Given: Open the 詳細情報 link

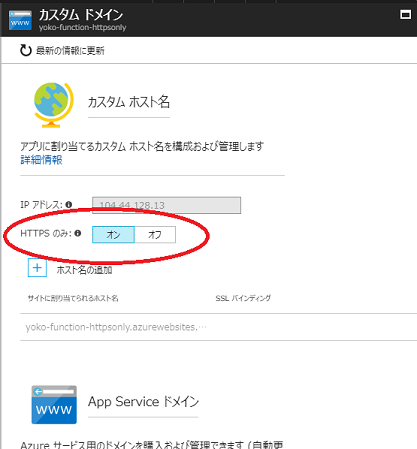Looking at the screenshot, I should (x=41, y=160).
